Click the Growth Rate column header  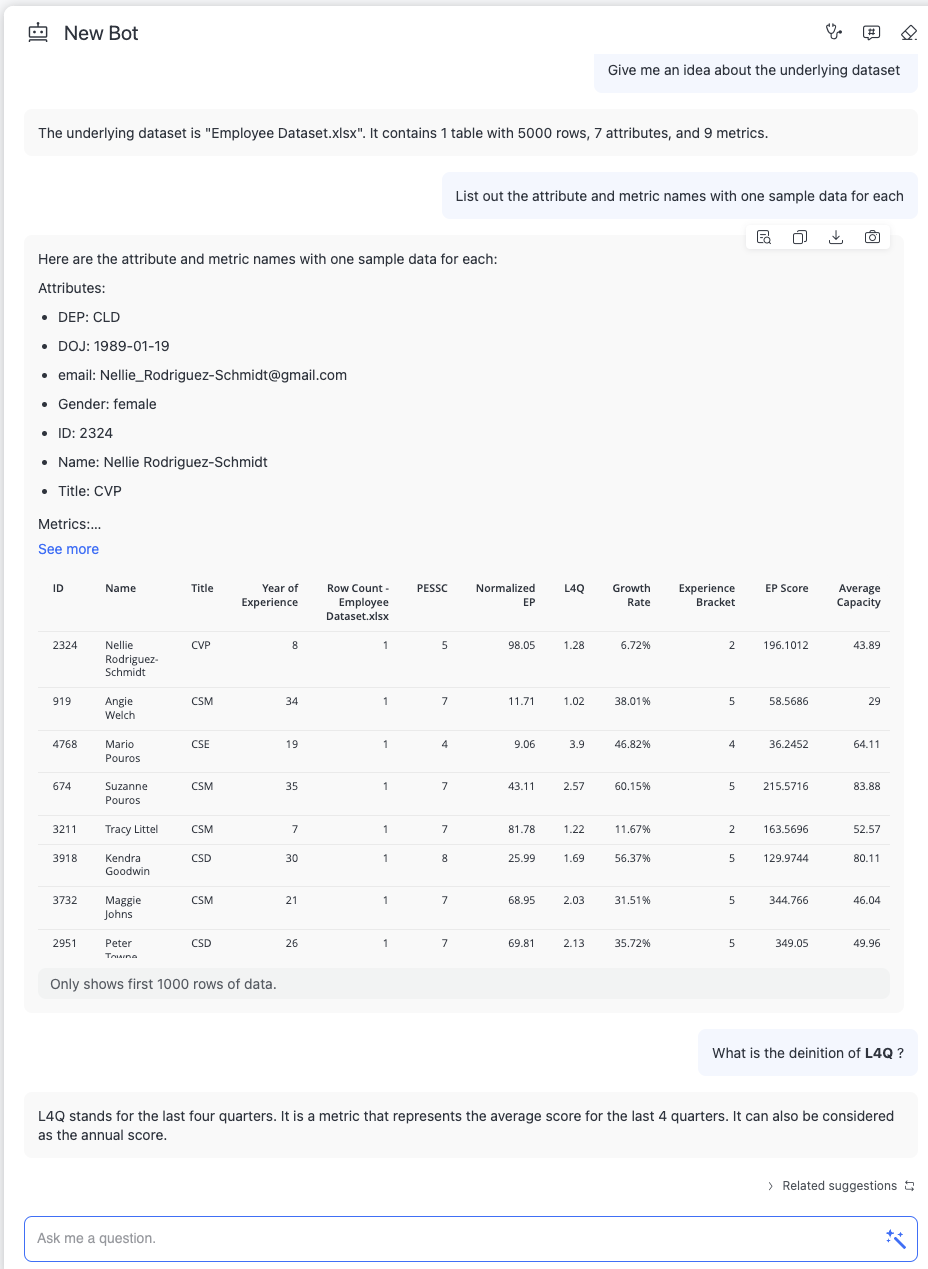631,595
